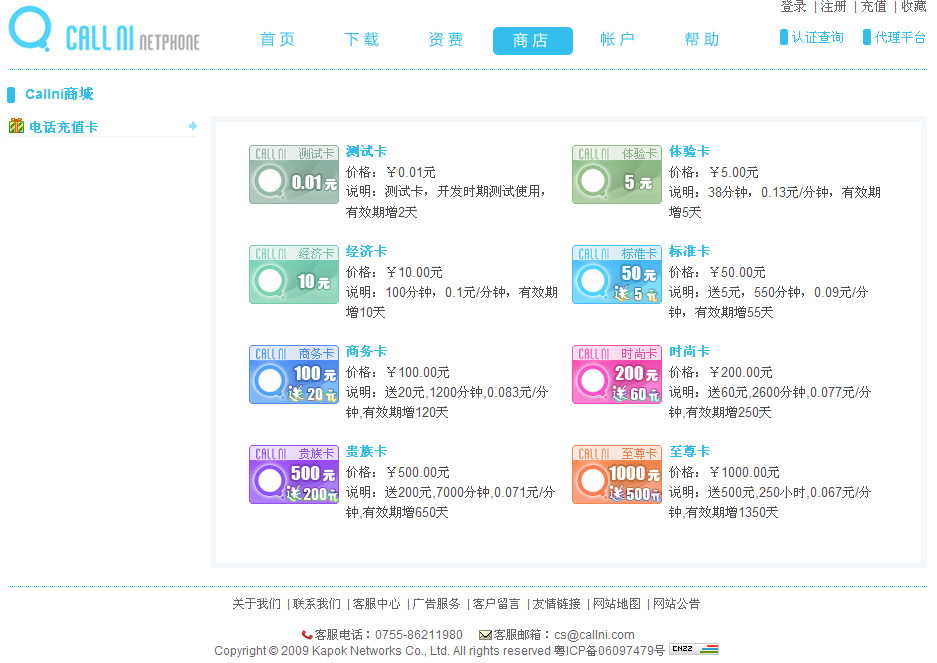The image size is (937, 663).
Task: Click the 200元 时尚卡 card image
Action: click(617, 374)
